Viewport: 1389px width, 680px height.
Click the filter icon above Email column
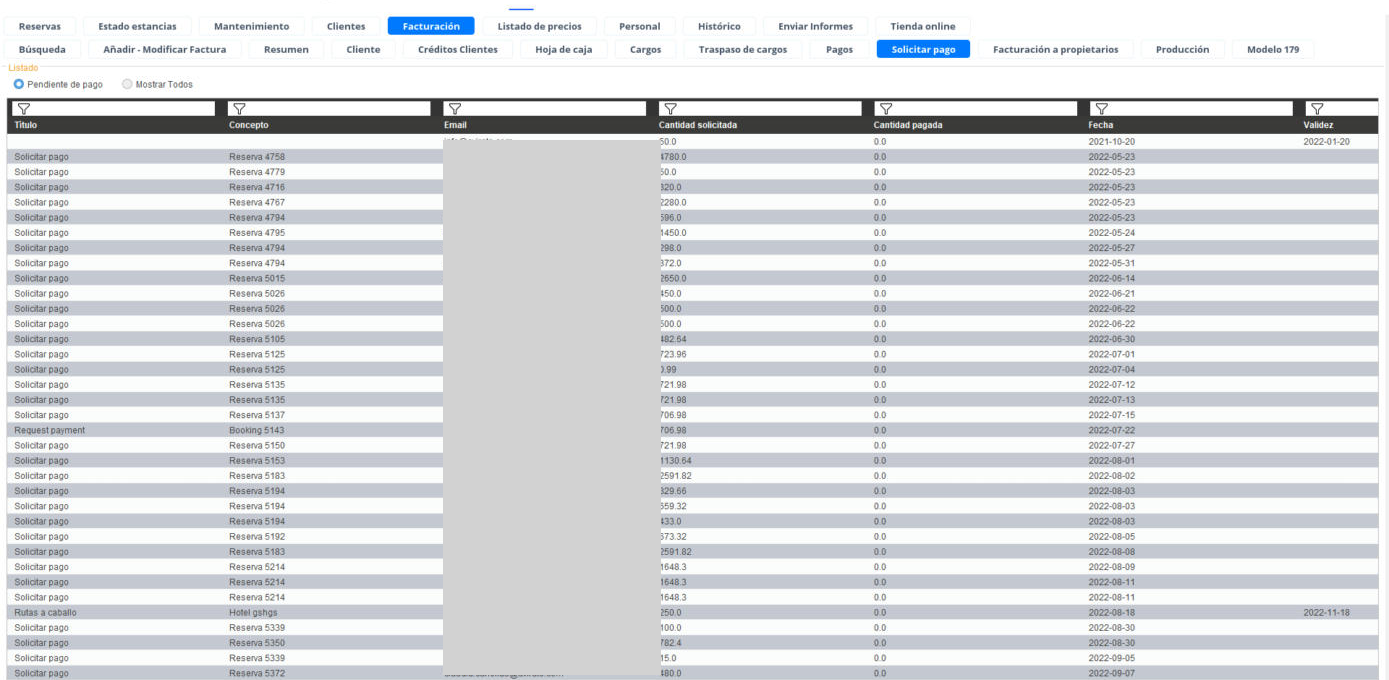click(x=454, y=108)
